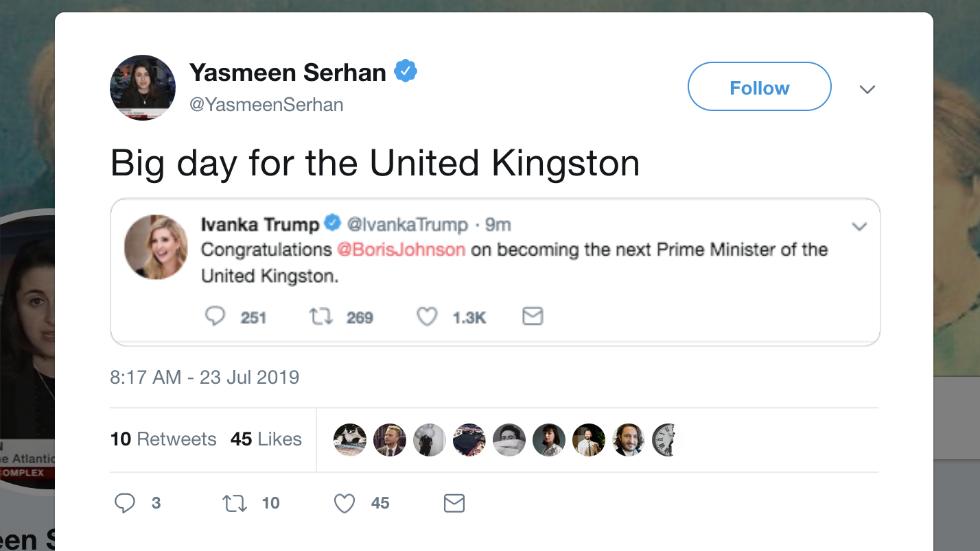
Task: Expand quoted tweet options chevron
Action: tap(858, 226)
